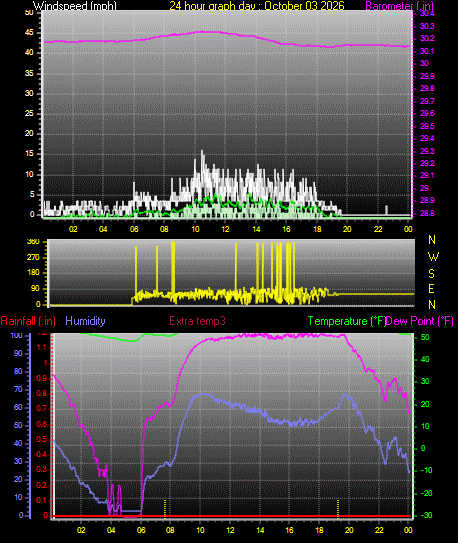Screen dimensions: 458x543
Task: Click the 90 humidity axis value
Action: click(18, 354)
